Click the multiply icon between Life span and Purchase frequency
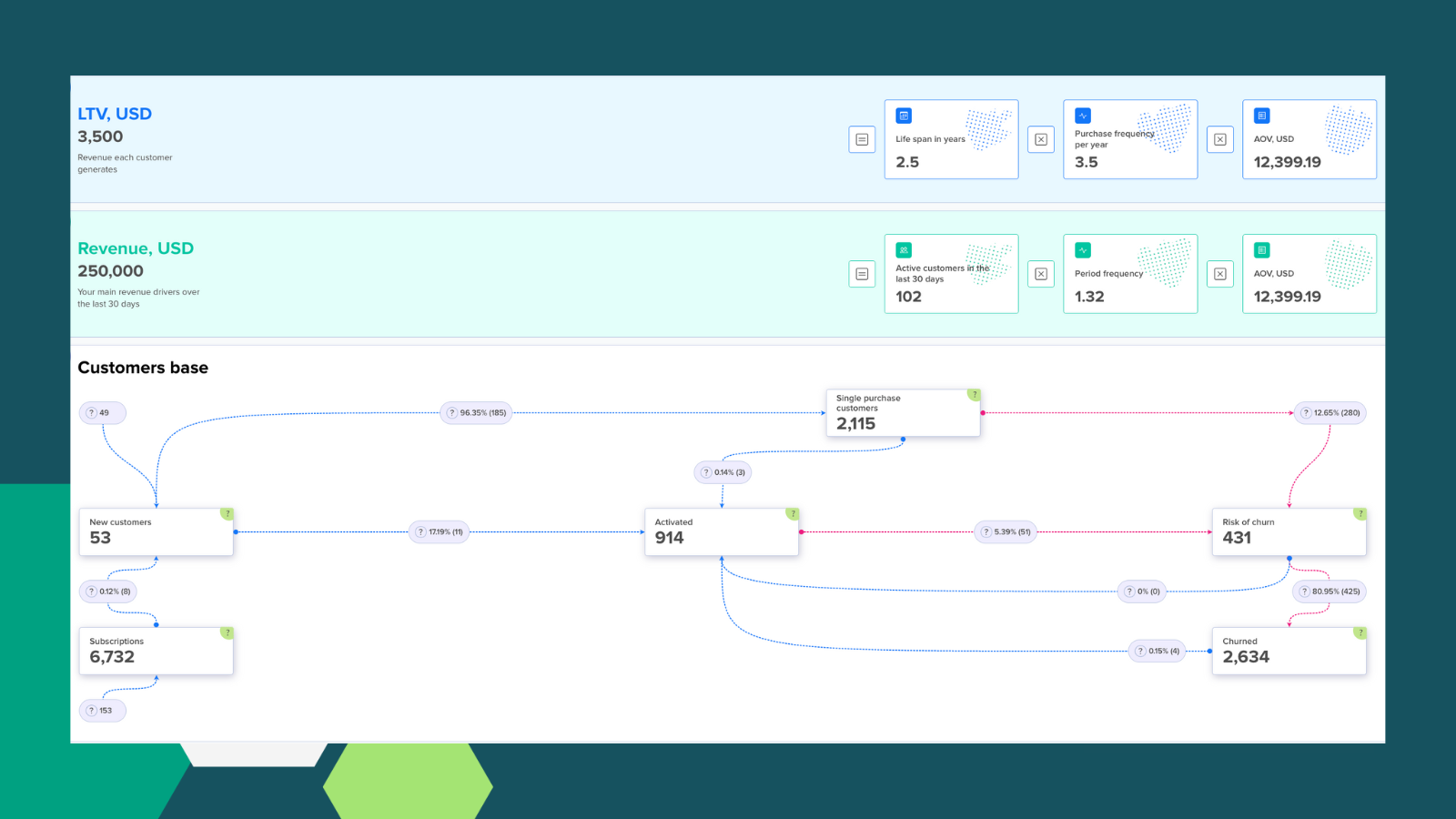This screenshot has width=1456, height=819. pos(1041,139)
